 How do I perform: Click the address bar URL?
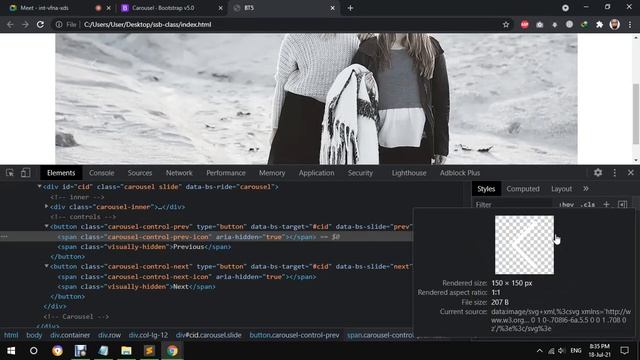point(147,24)
